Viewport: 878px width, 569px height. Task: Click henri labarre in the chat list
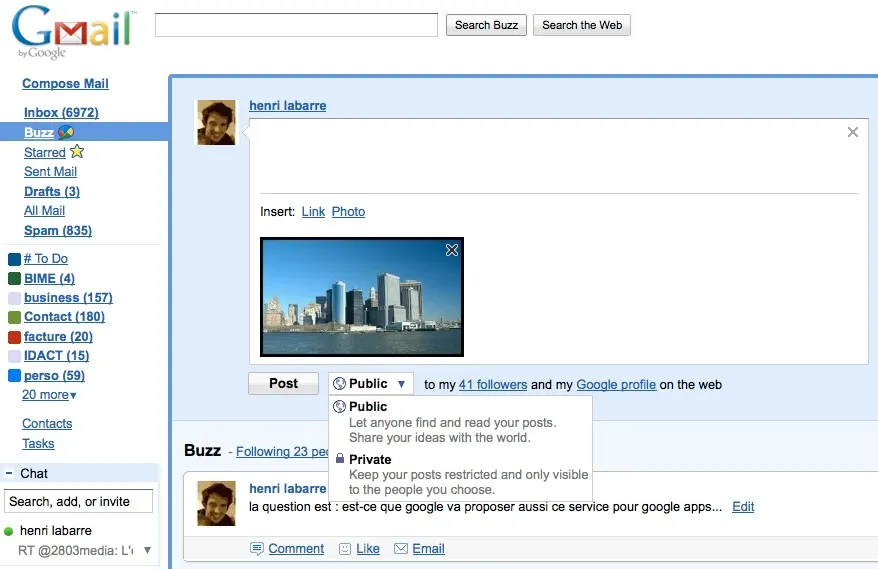click(x=56, y=530)
